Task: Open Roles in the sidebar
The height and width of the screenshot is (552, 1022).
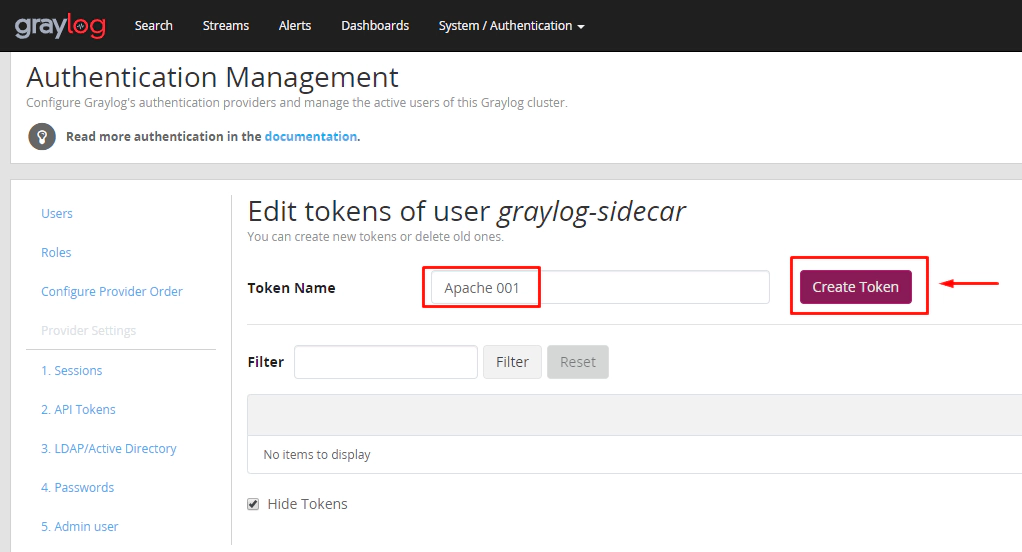Action: [x=56, y=252]
